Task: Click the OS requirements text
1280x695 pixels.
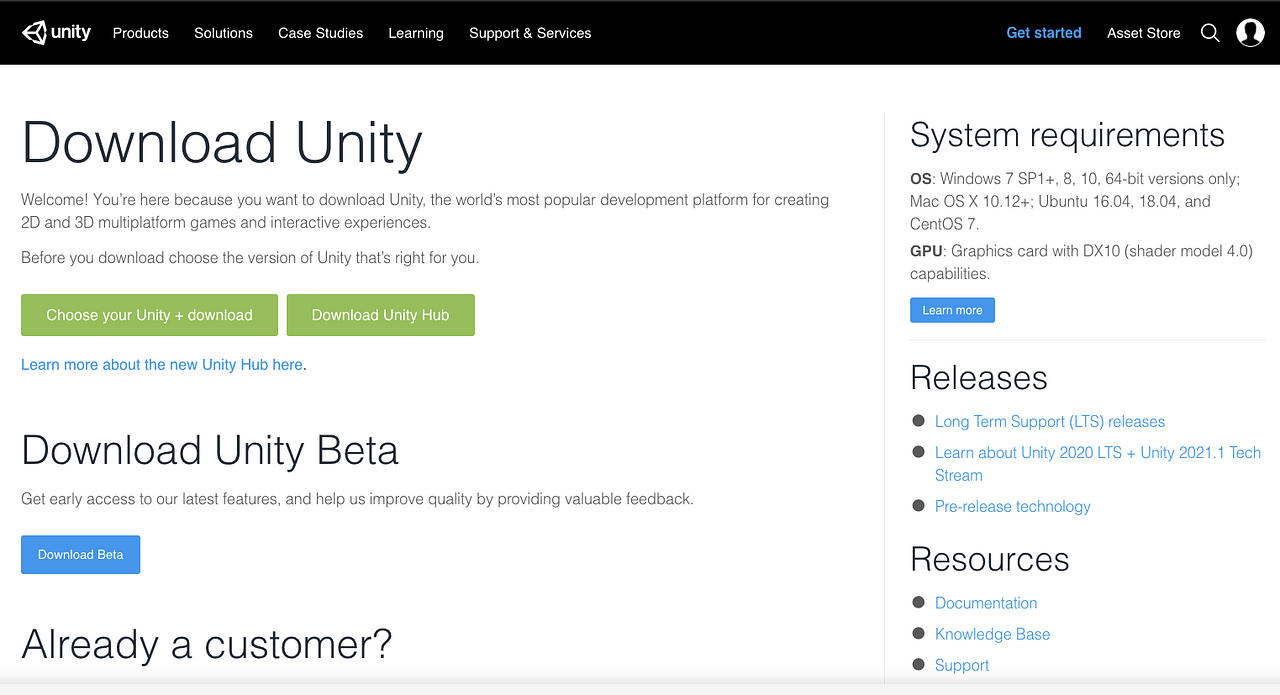Action: coord(1075,201)
